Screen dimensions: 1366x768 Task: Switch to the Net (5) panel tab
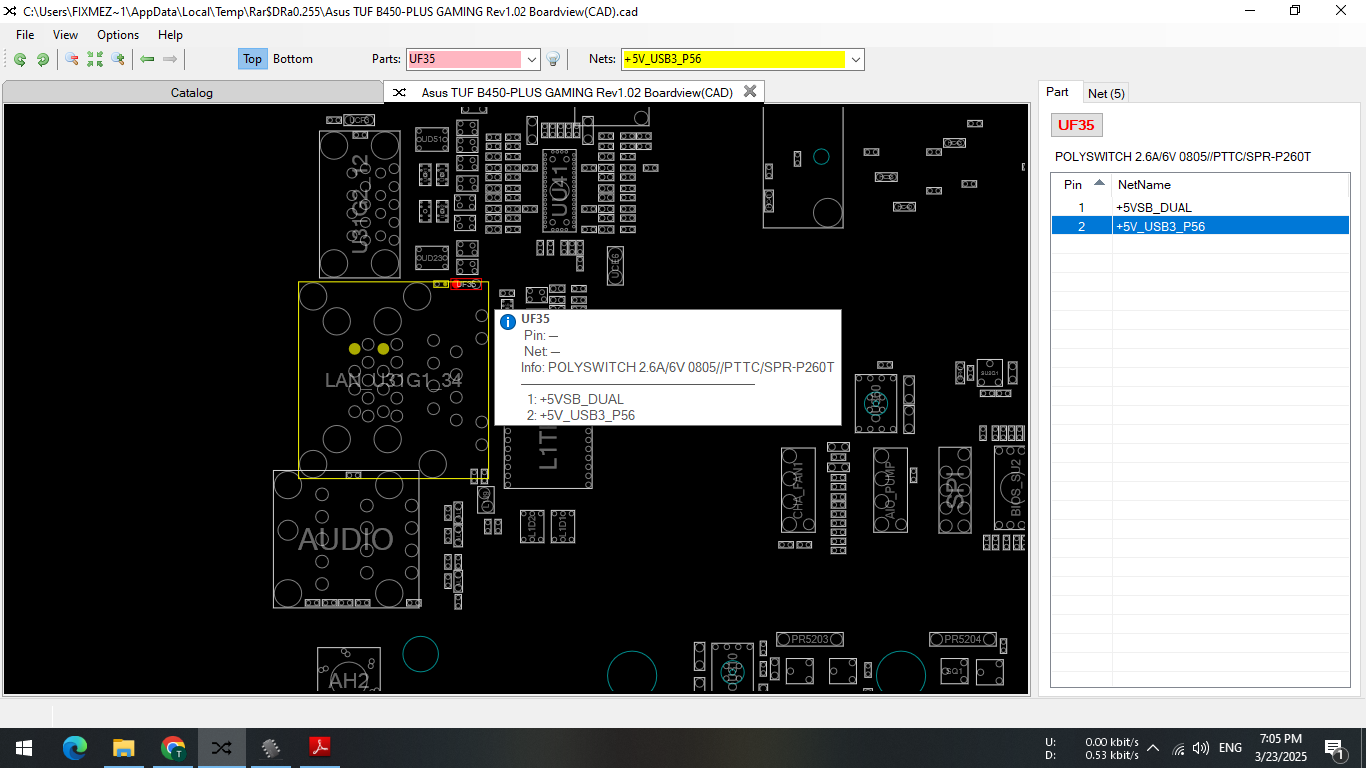tap(1106, 93)
